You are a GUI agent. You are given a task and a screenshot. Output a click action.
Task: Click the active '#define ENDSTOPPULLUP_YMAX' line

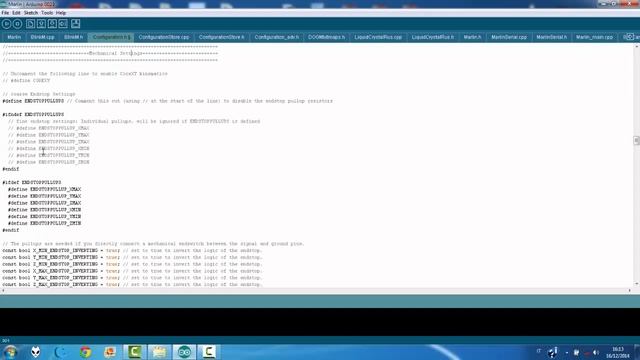point(44,196)
